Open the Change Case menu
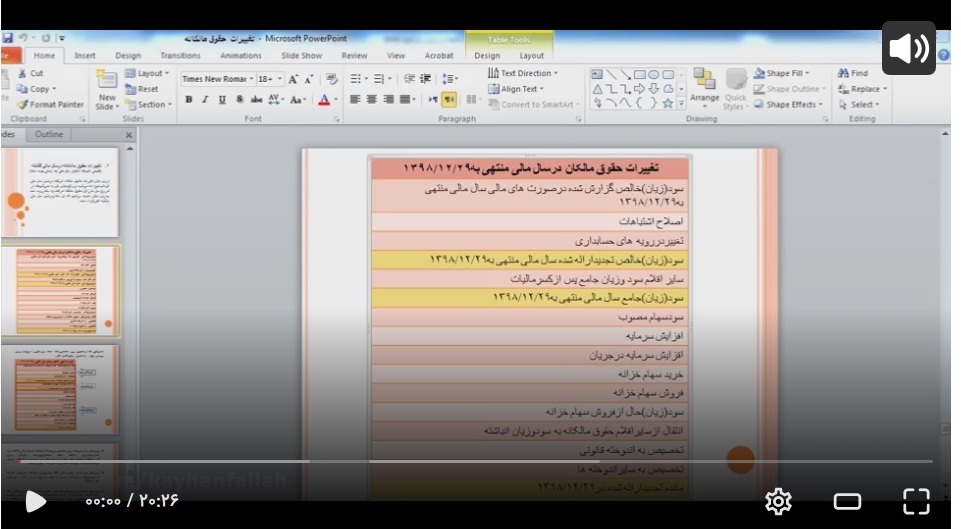 (x=298, y=99)
